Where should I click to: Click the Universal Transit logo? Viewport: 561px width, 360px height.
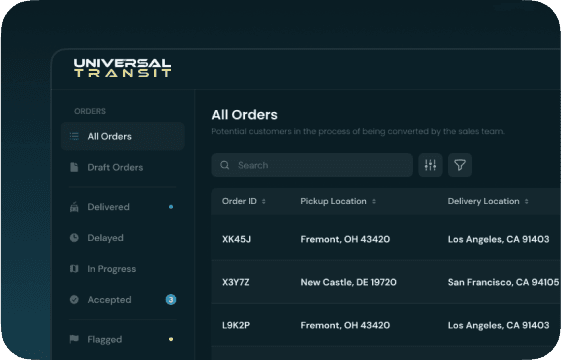coord(122,68)
